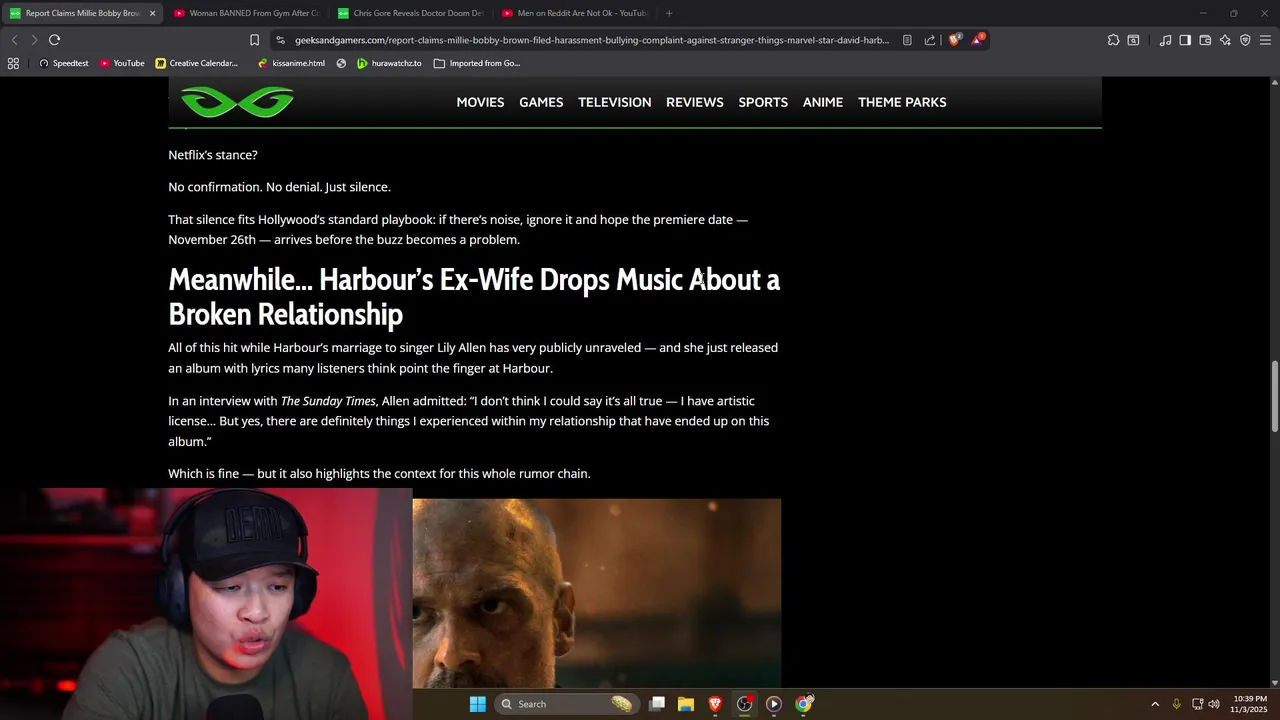Open the Brave Wallet icon
This screenshot has height=720, width=1280.
[1205, 40]
